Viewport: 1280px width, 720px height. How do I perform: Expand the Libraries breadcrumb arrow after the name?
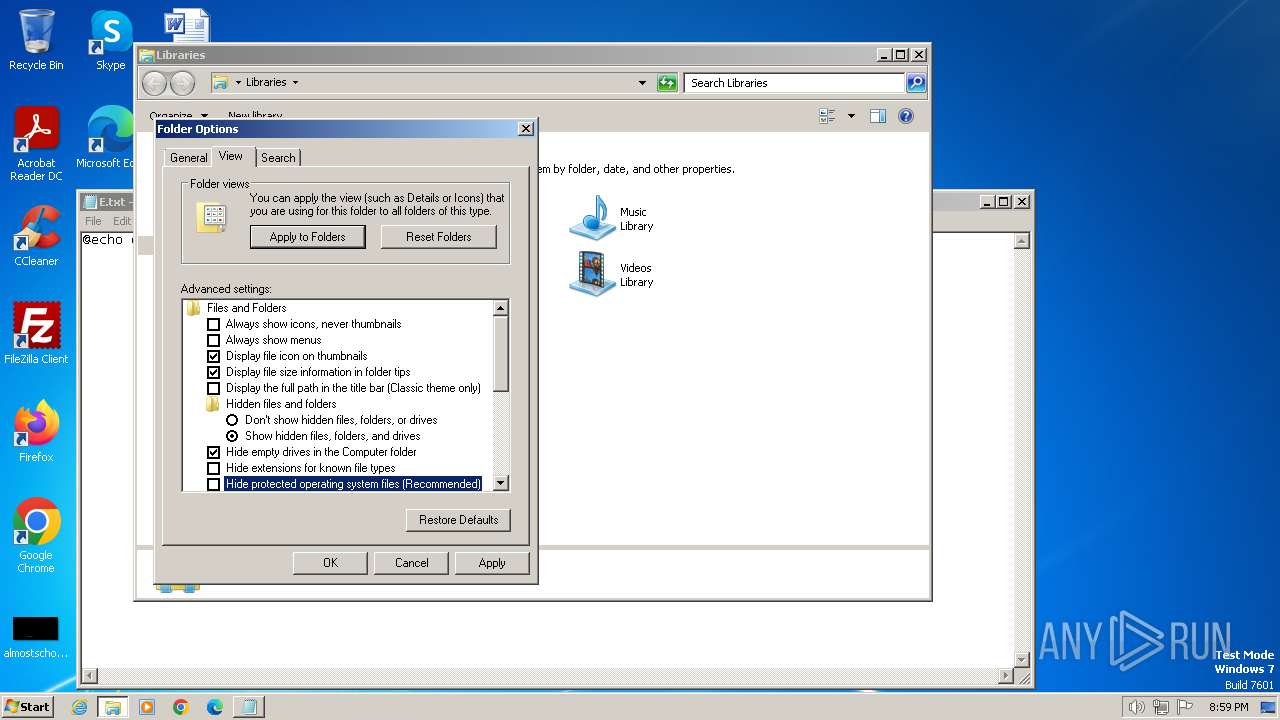pos(295,83)
